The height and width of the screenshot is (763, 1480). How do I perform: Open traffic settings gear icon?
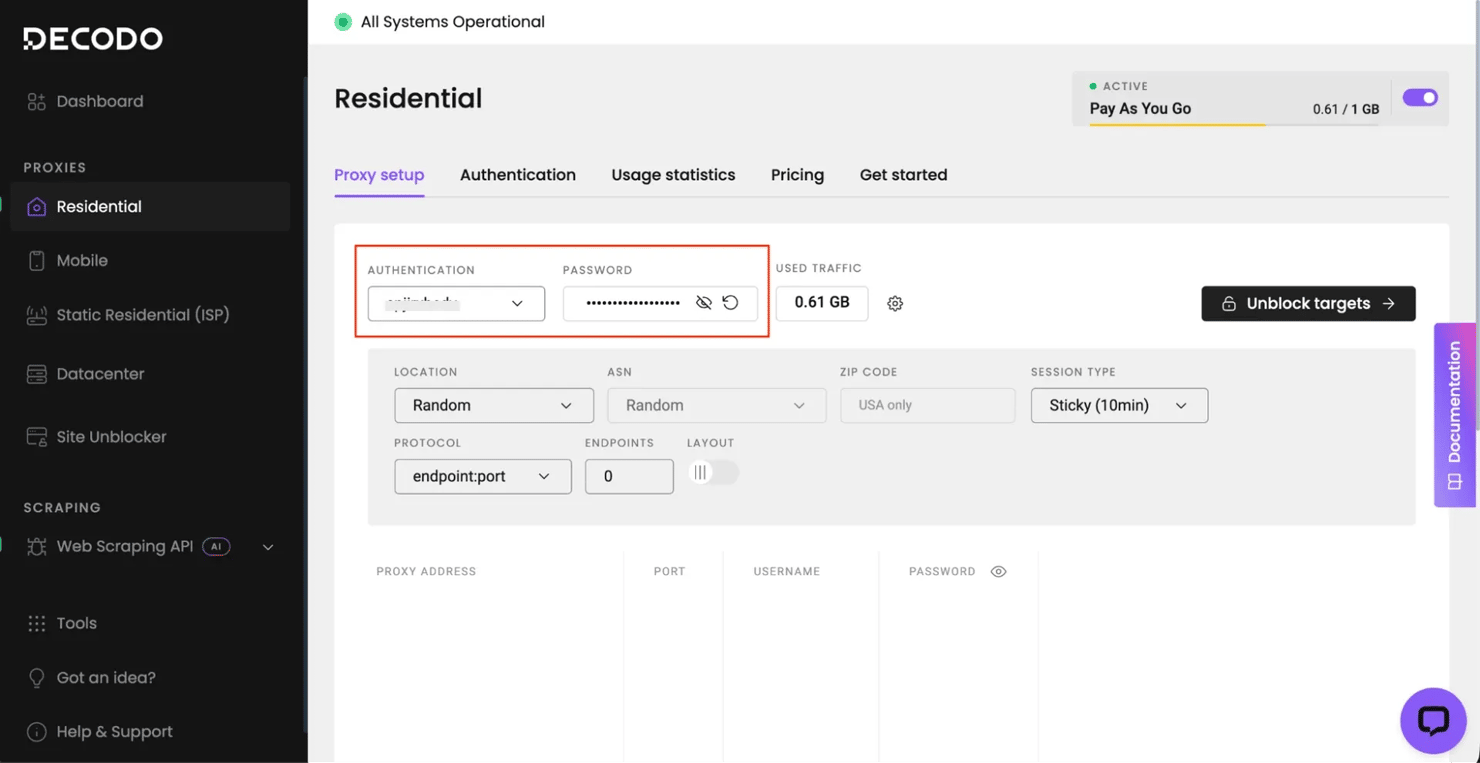[x=895, y=304]
